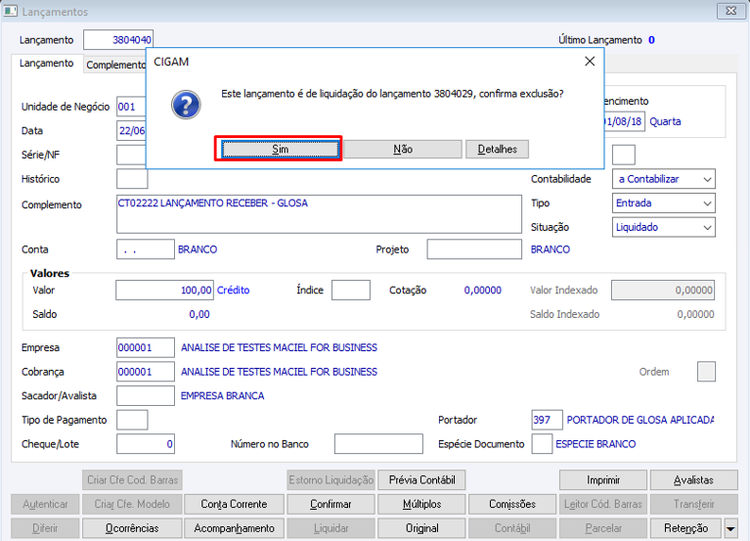Open the Ocorrências button
The height and width of the screenshot is (541, 750).
tap(132, 529)
